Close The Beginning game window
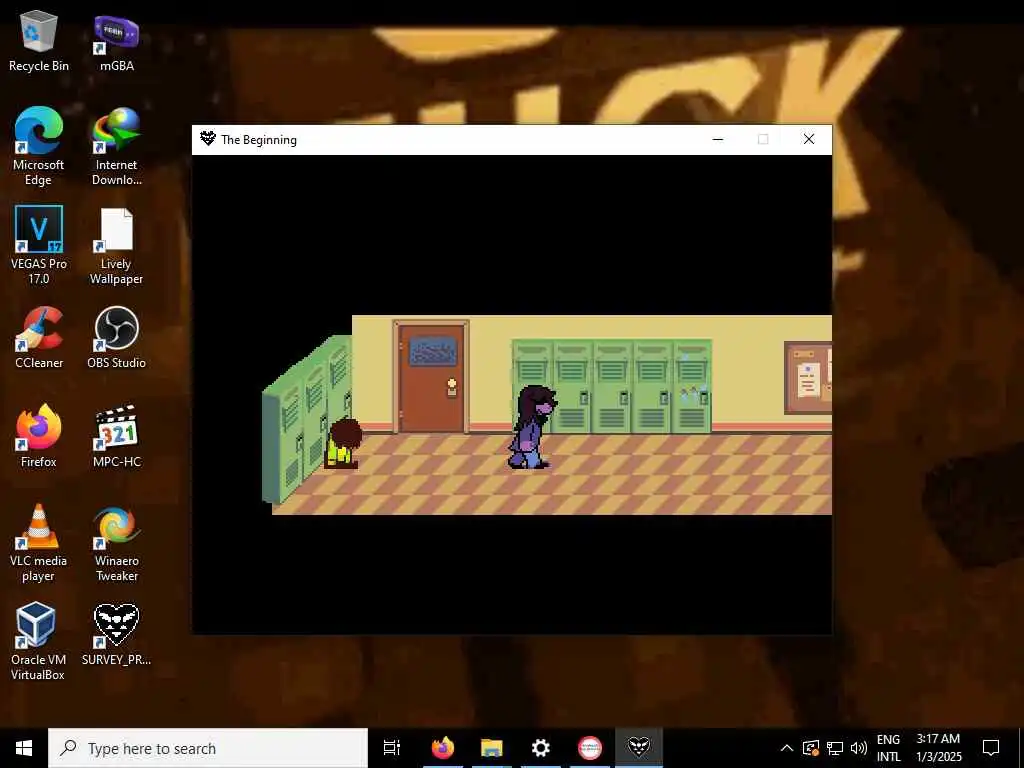 pyautogui.click(x=808, y=139)
